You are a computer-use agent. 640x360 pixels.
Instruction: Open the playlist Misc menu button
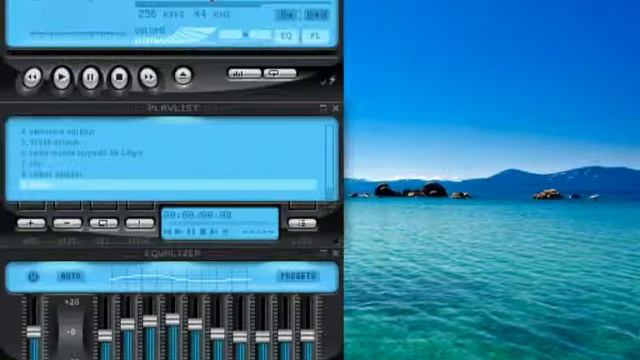(140, 223)
